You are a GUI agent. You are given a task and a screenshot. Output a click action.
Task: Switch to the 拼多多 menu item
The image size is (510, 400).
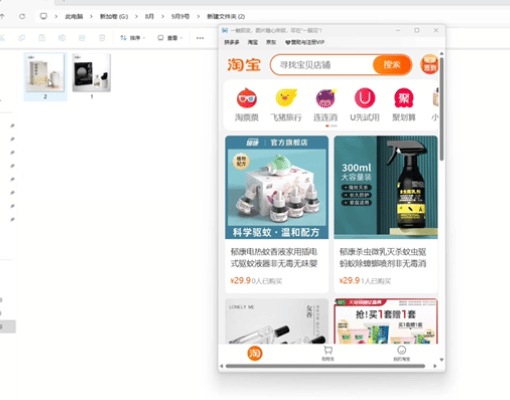(232, 42)
